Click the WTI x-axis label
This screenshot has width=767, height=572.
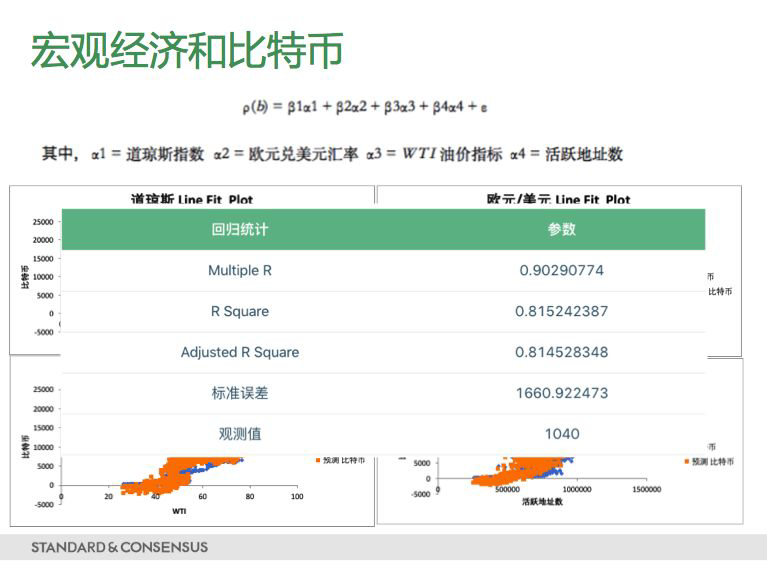pos(179,510)
